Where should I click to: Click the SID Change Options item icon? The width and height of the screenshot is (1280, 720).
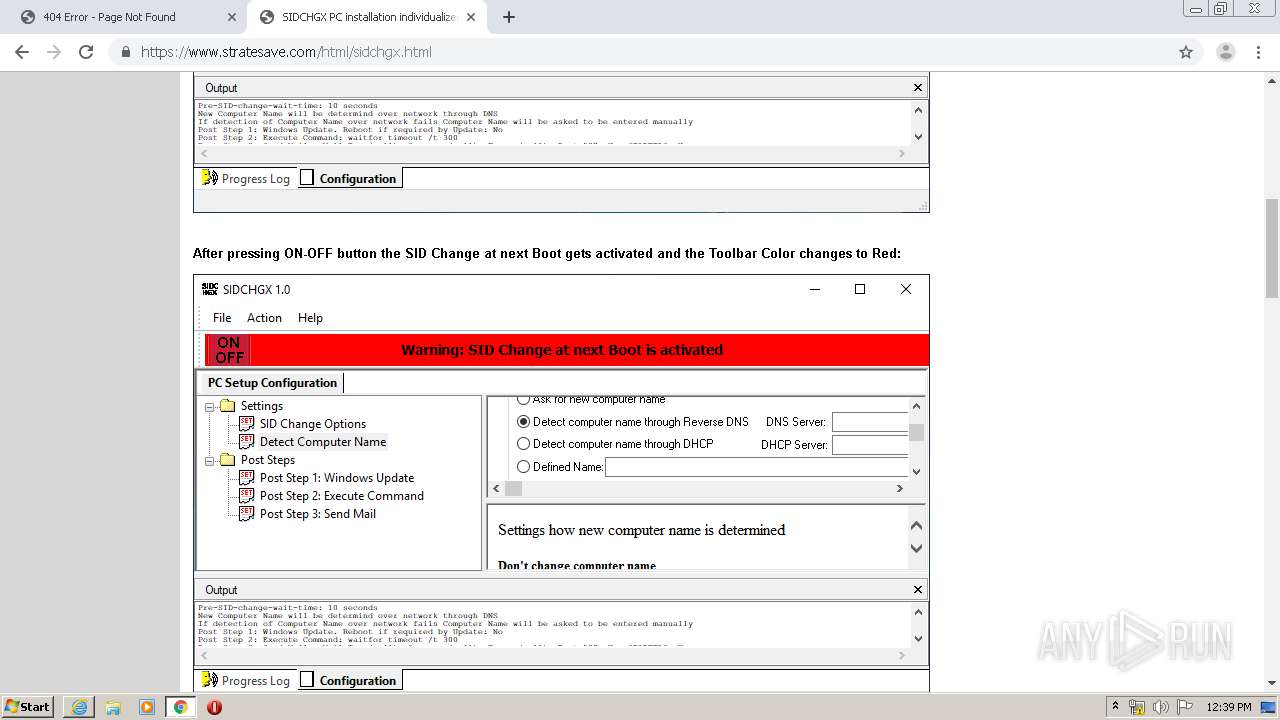click(246, 424)
